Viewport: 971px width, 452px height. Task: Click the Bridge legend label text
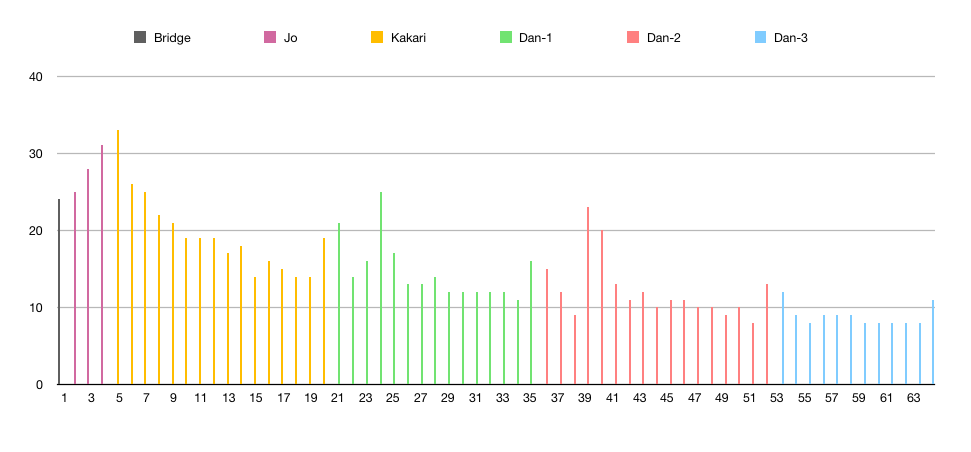172,38
